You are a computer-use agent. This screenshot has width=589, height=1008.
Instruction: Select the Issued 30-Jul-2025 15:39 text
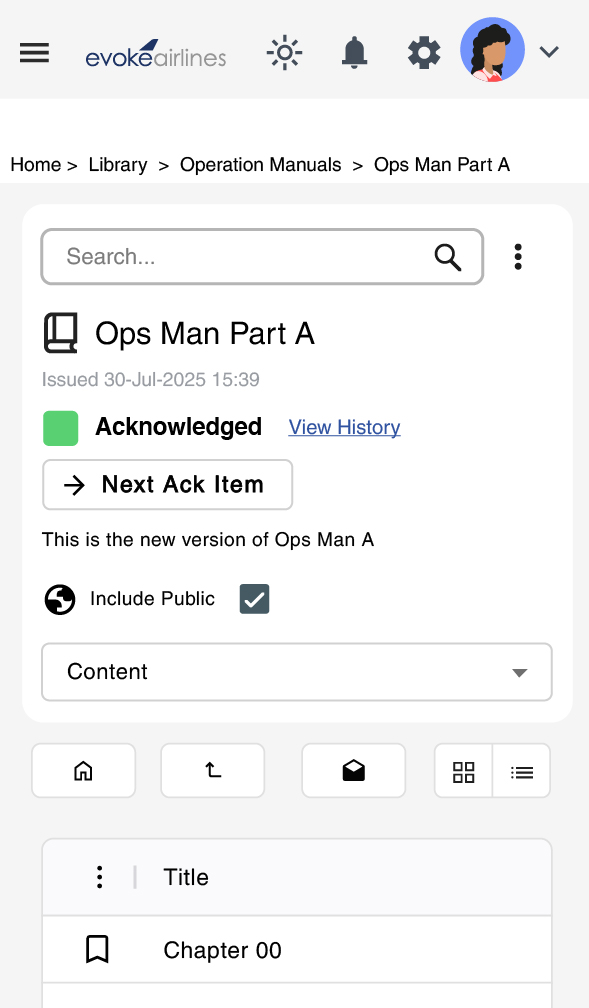pos(150,379)
